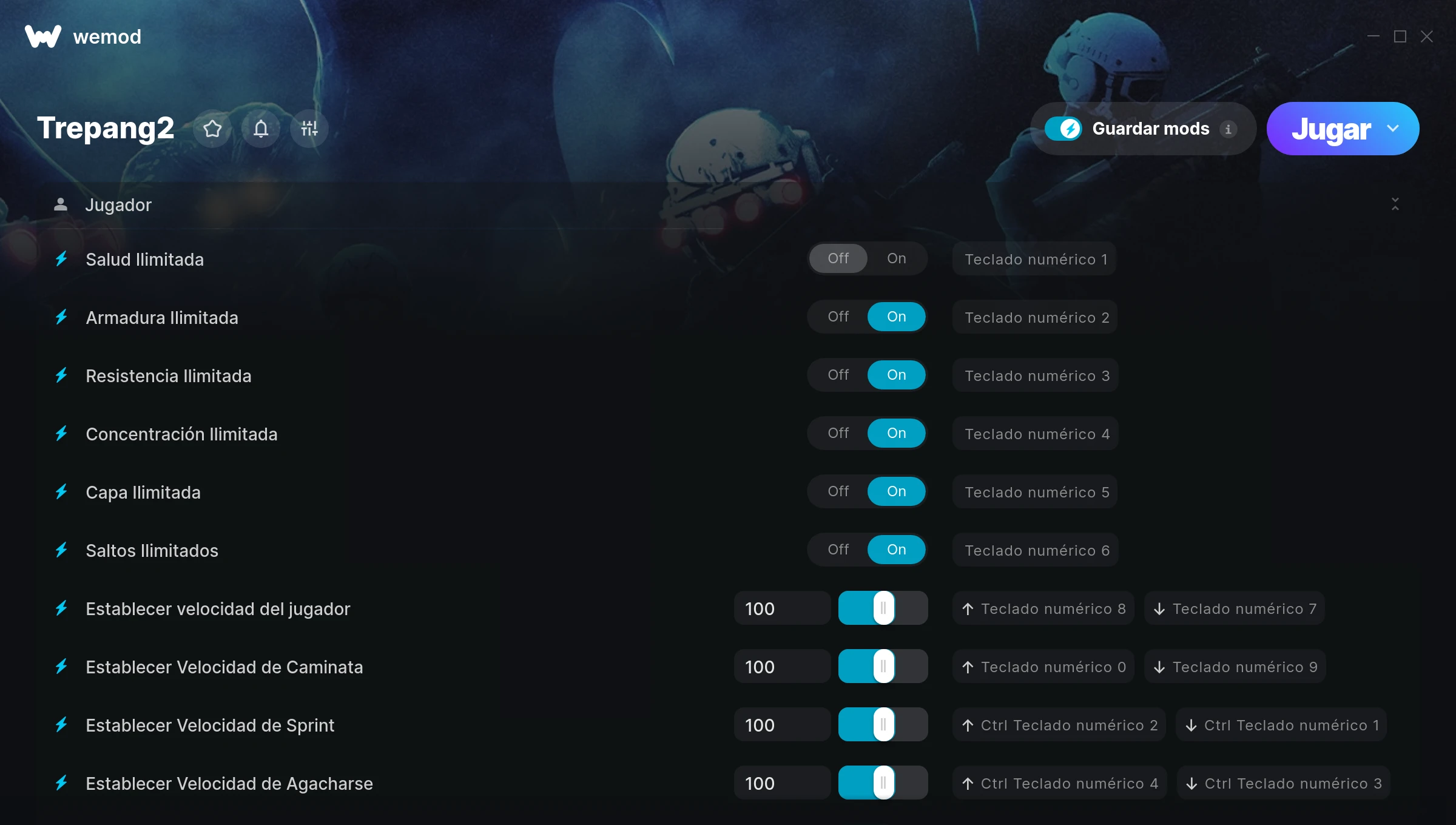Open the Jugar button dropdown arrow
This screenshot has width=1456, height=825.
1393,129
